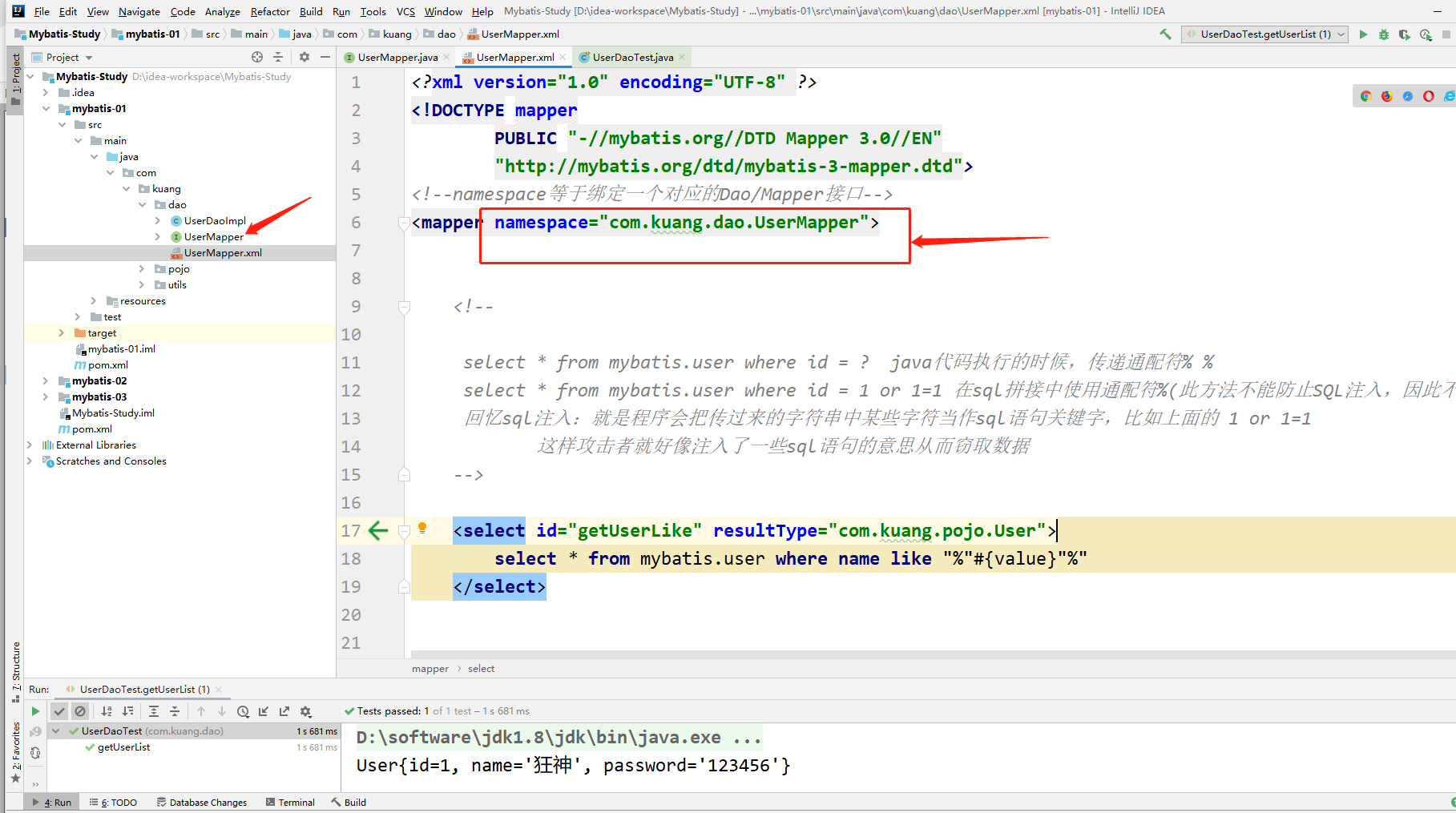Toggle showing ignored tests
Viewport: 1456px width, 813px height.
80,711
